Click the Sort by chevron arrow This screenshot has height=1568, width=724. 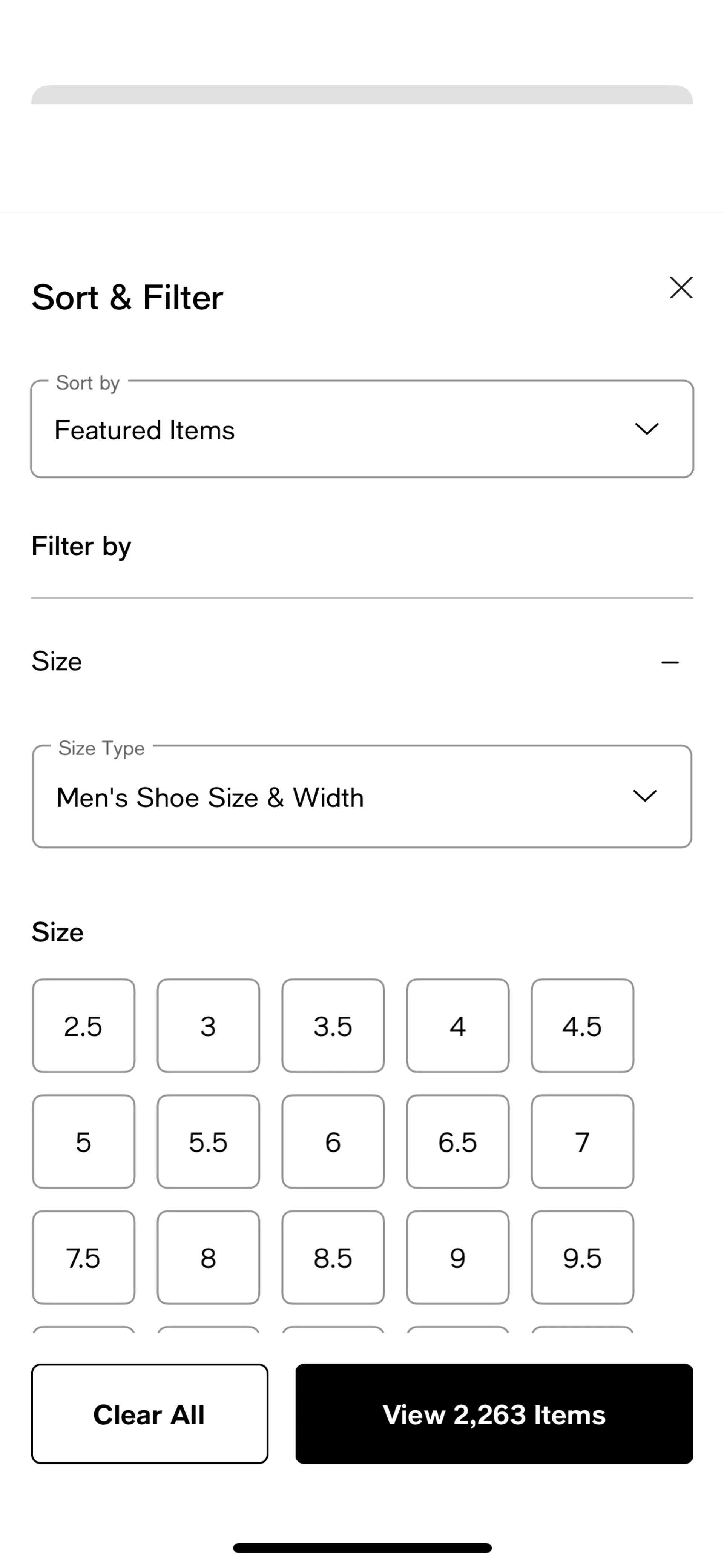646,429
